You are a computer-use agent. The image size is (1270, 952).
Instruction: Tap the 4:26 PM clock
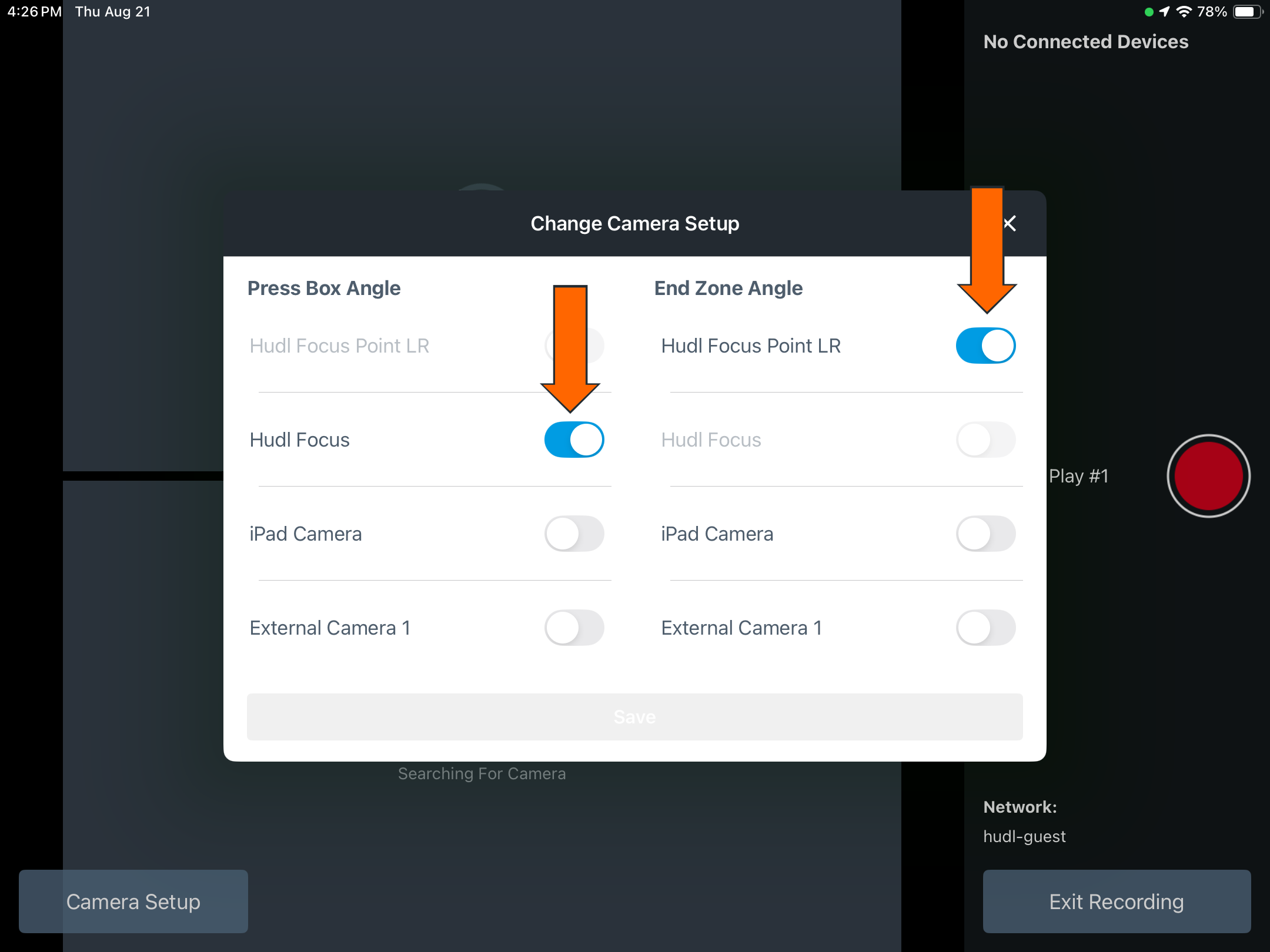[x=34, y=12]
